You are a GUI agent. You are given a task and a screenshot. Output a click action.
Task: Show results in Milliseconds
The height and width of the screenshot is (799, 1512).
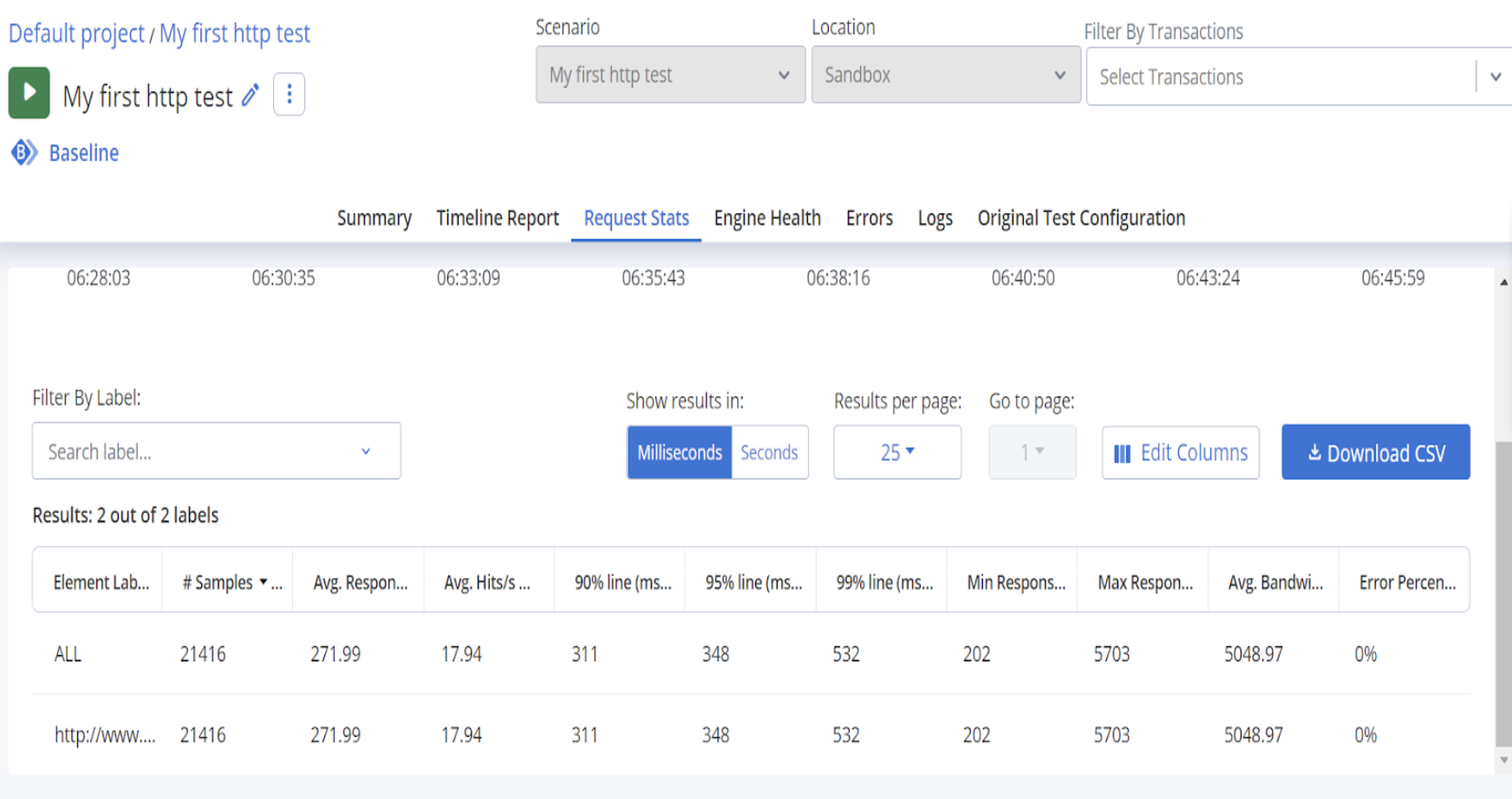coord(680,451)
